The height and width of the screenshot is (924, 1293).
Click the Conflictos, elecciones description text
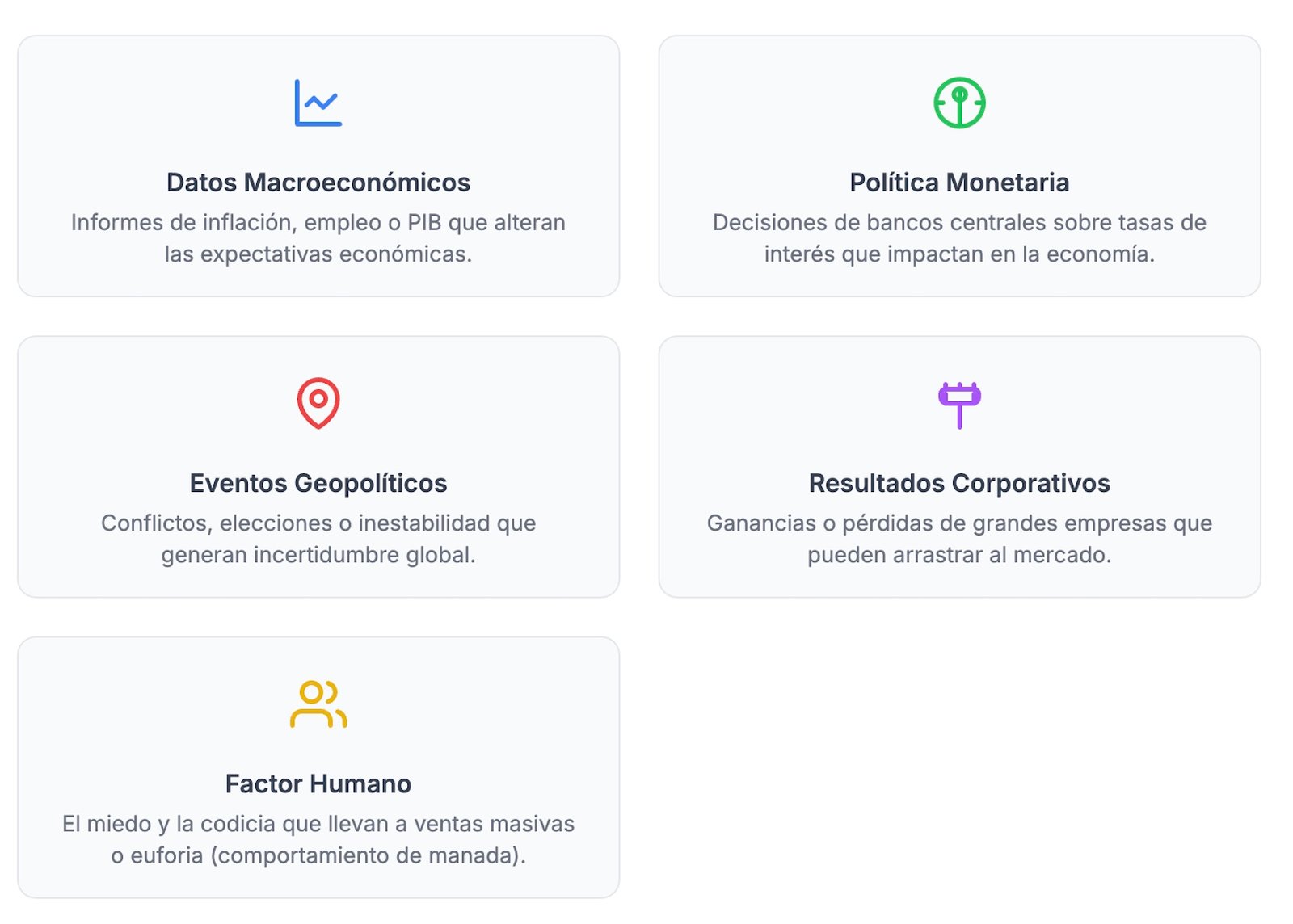coord(318,523)
